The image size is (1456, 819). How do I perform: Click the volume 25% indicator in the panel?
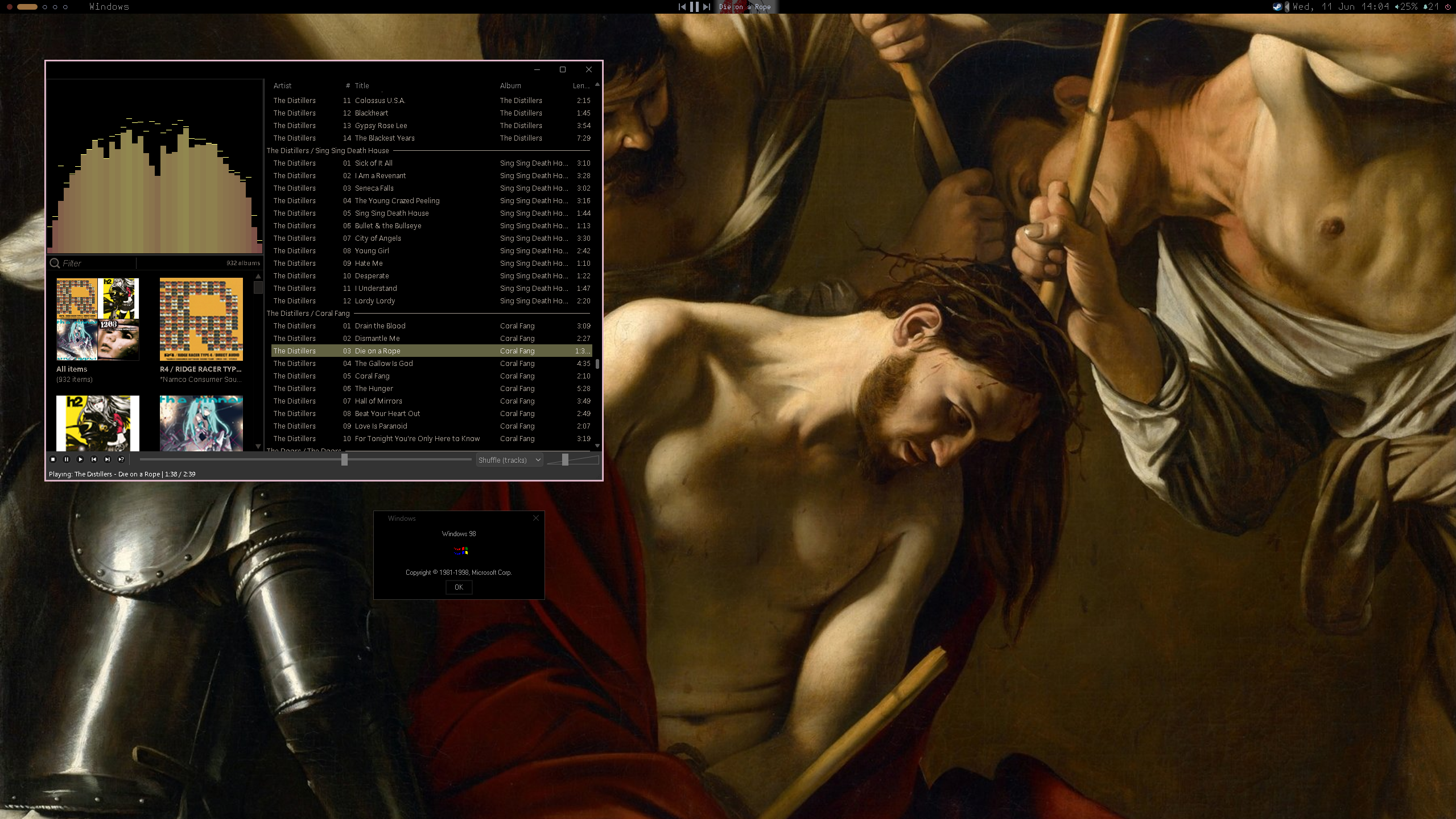click(x=1406, y=7)
